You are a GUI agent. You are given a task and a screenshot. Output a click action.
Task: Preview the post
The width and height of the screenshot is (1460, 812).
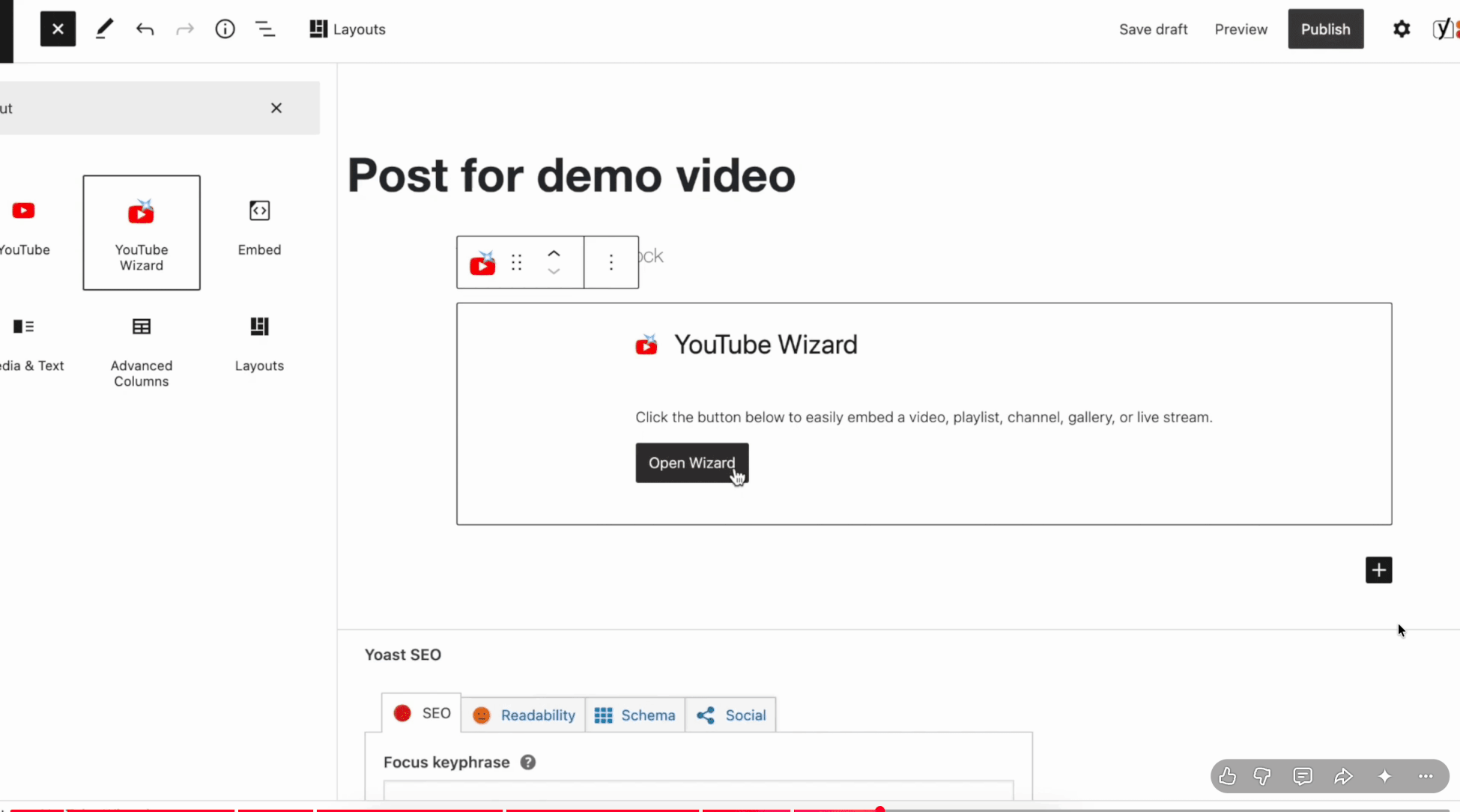click(x=1241, y=29)
